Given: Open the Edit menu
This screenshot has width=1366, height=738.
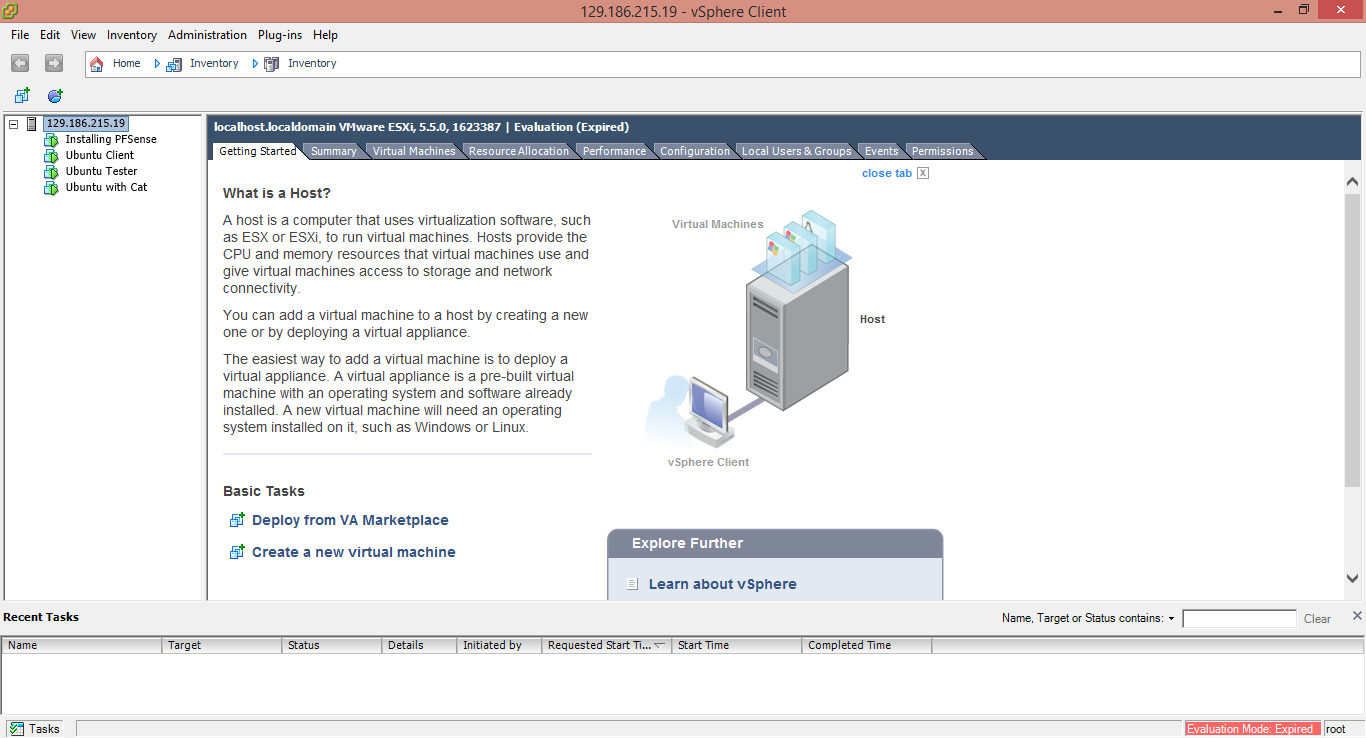Looking at the screenshot, I should pos(50,35).
